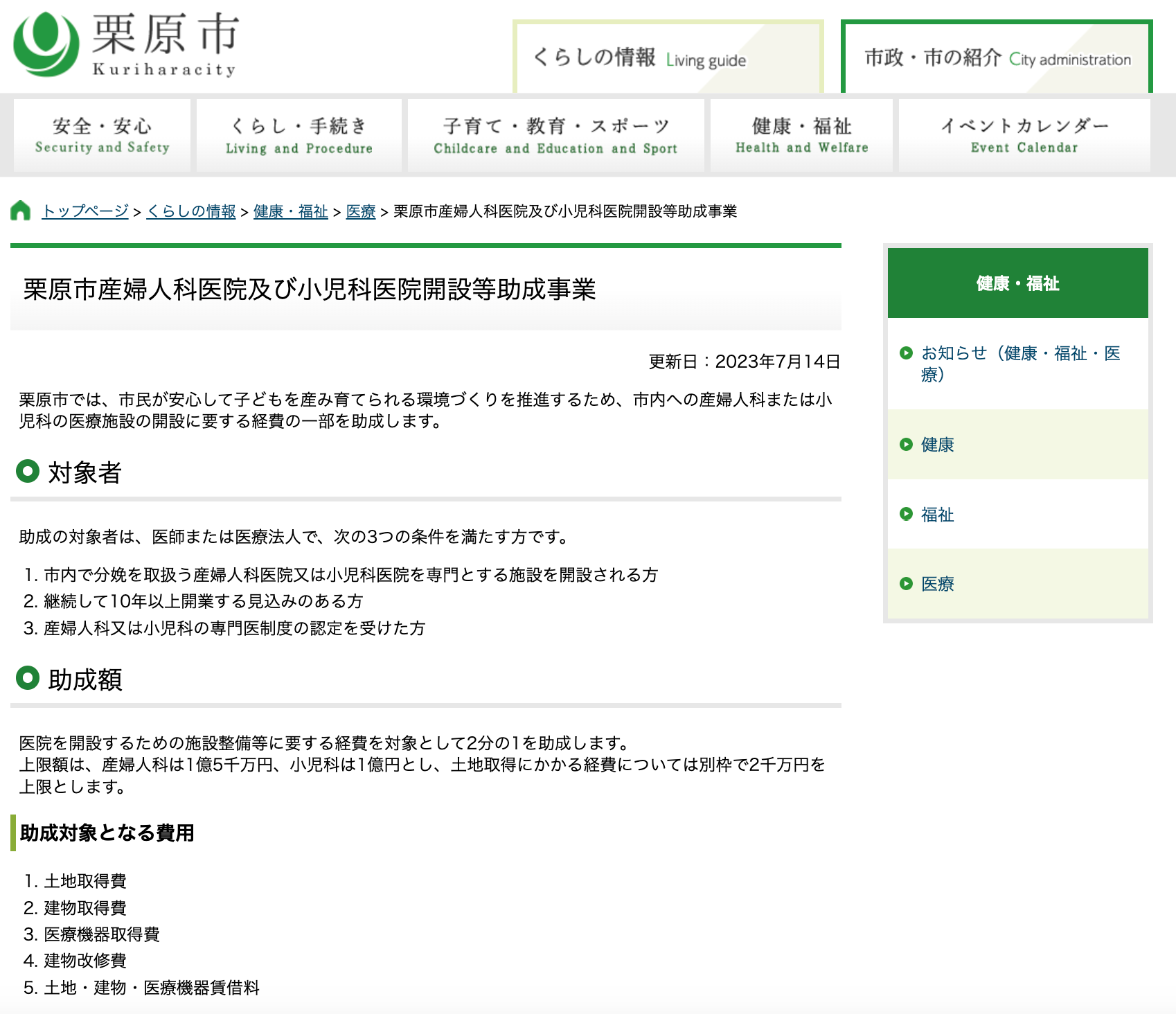Click the 健康・福祉 sidebar header
This screenshot has width=1176, height=1014.
[1018, 283]
